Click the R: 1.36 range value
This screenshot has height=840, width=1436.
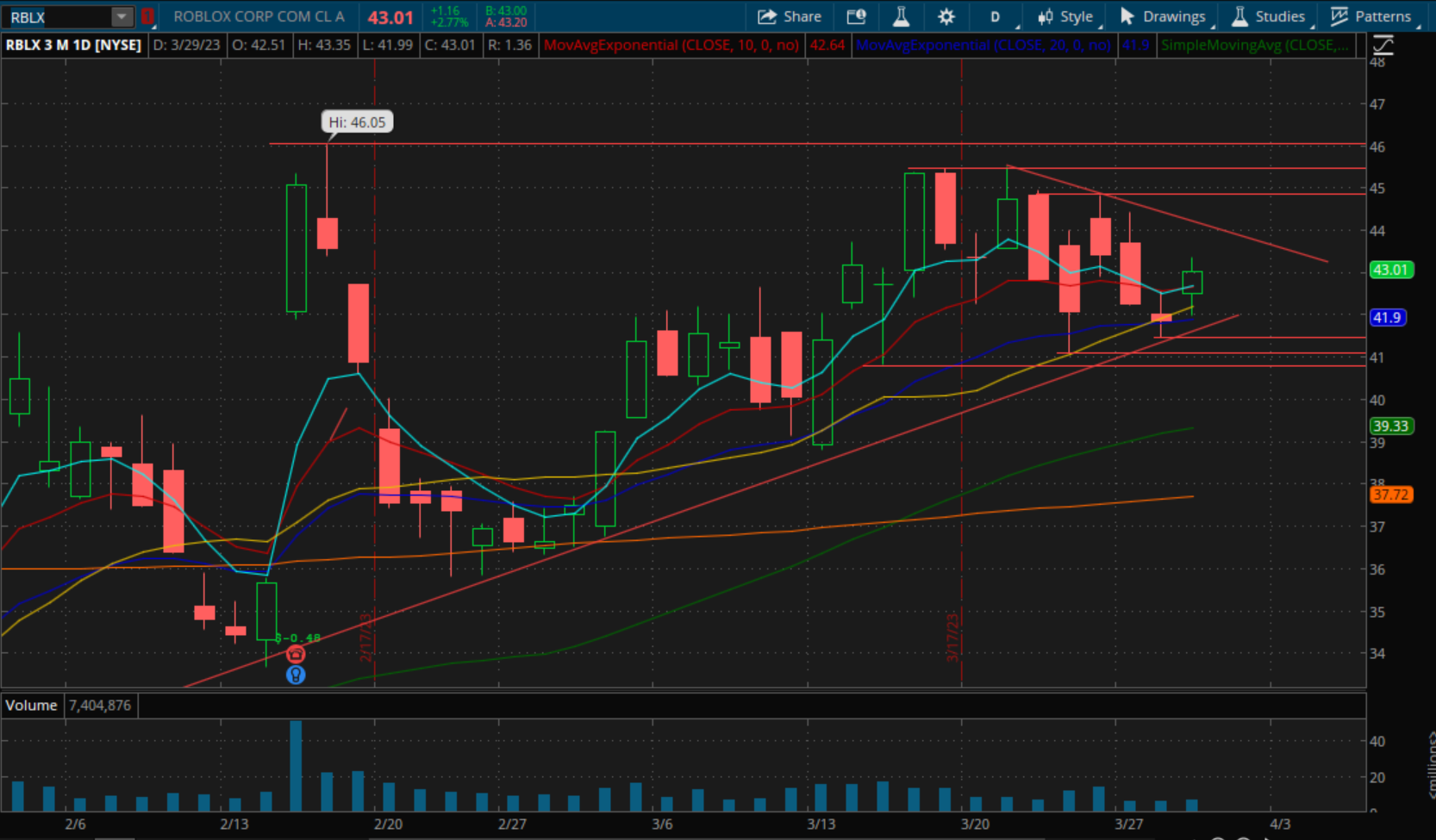pos(509,45)
